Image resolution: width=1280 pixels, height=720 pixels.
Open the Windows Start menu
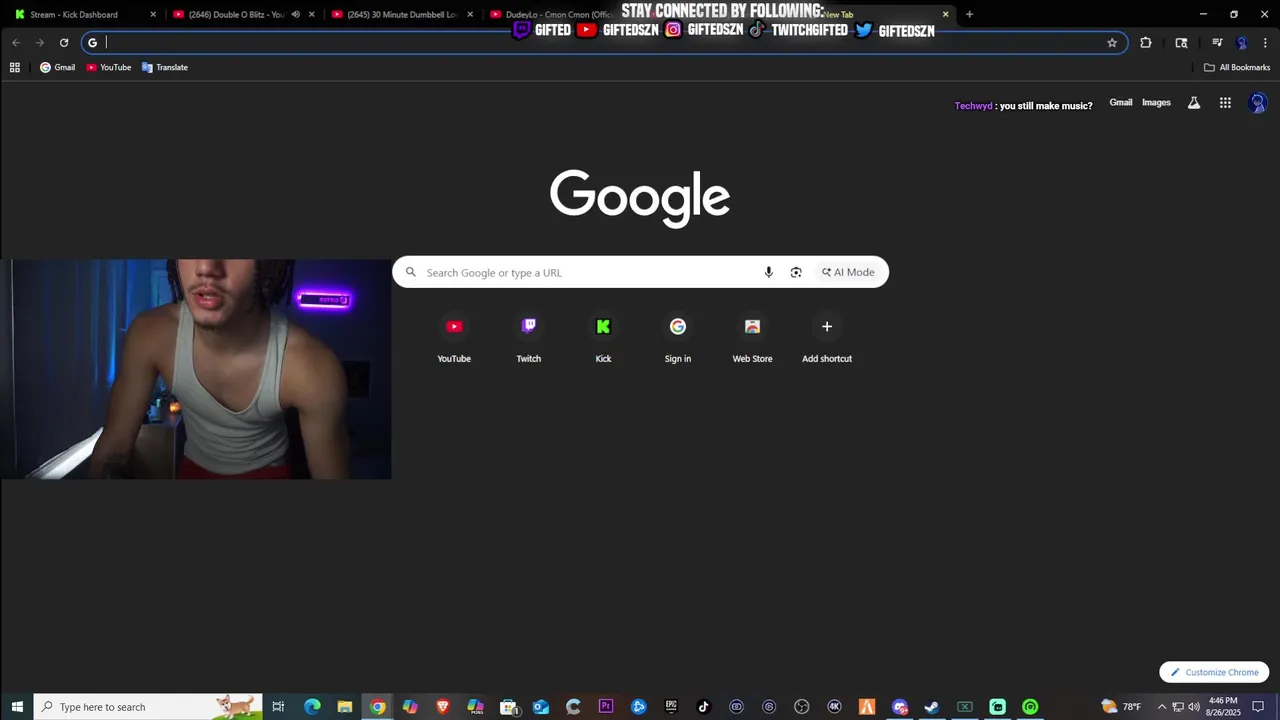17,707
